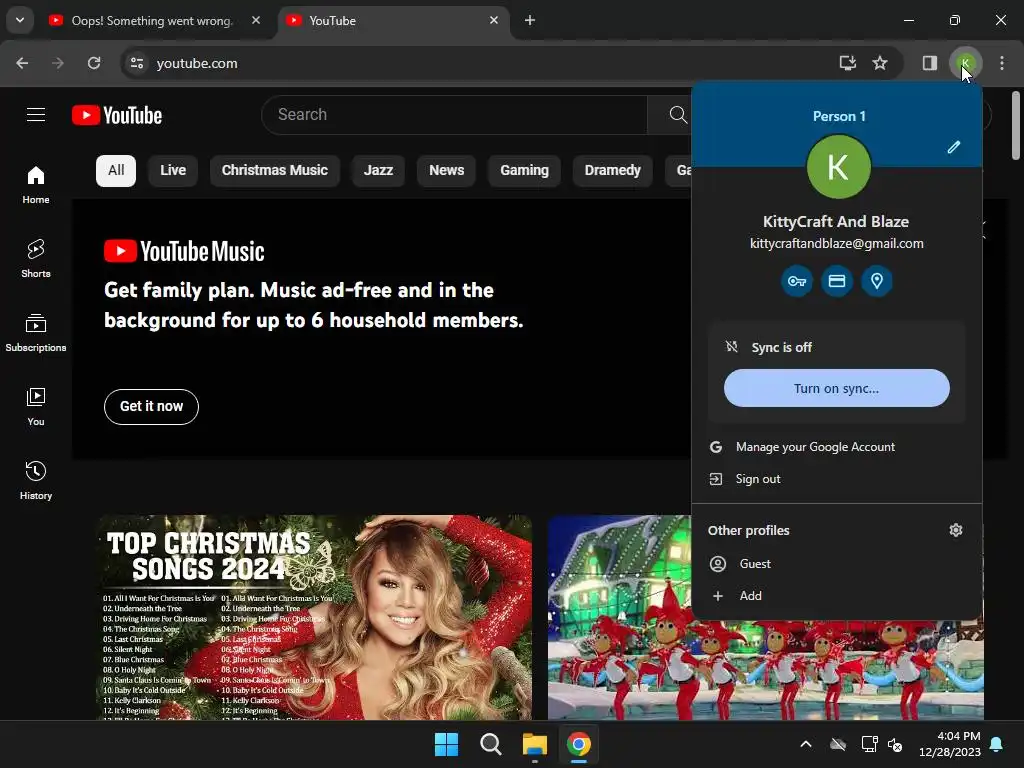Choose Sign out in profile menu
The width and height of the screenshot is (1024, 768).
(837, 479)
